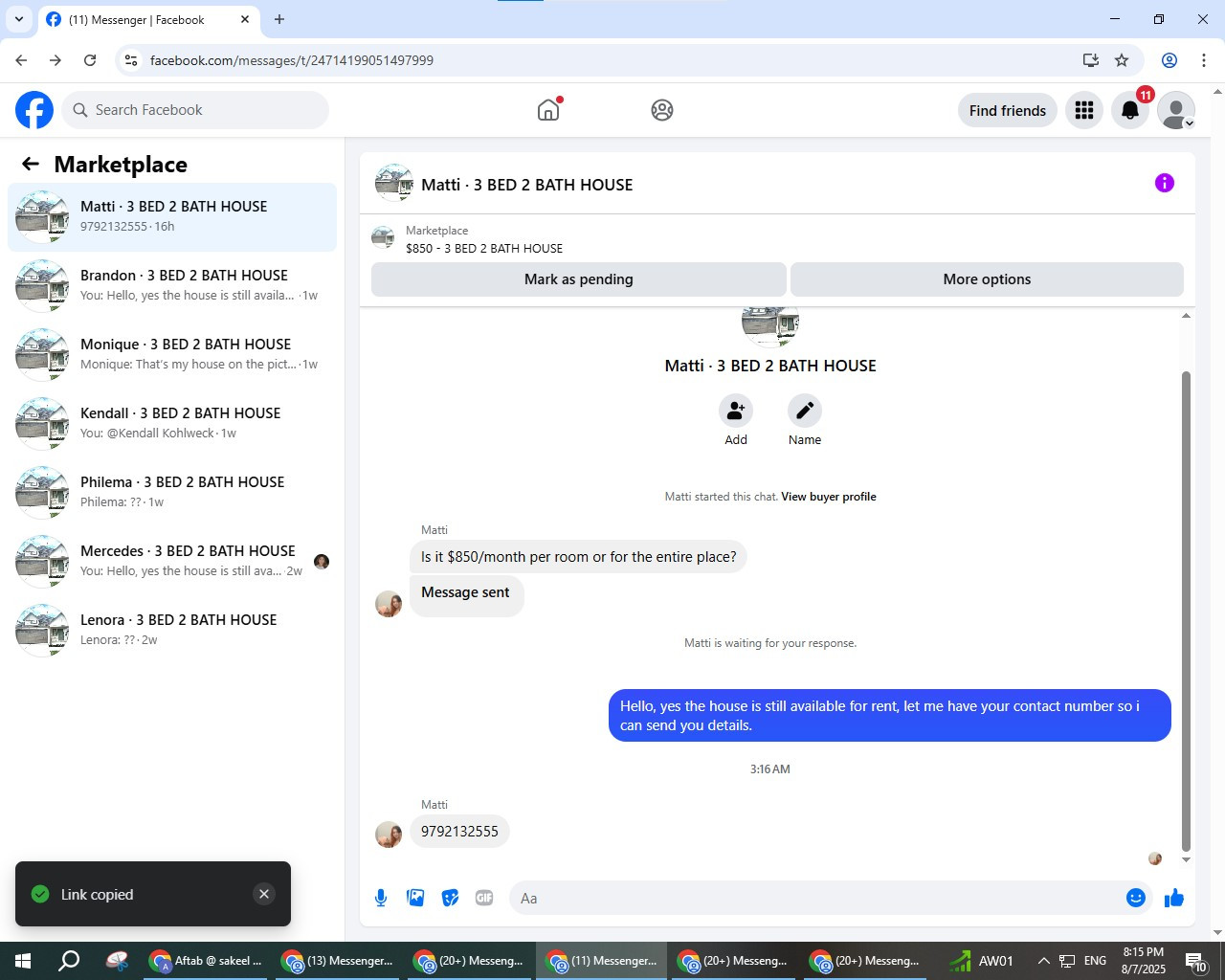Open the (13) Messenger taskbar window
Viewport: 1225px width, 980px height.
coord(339,961)
